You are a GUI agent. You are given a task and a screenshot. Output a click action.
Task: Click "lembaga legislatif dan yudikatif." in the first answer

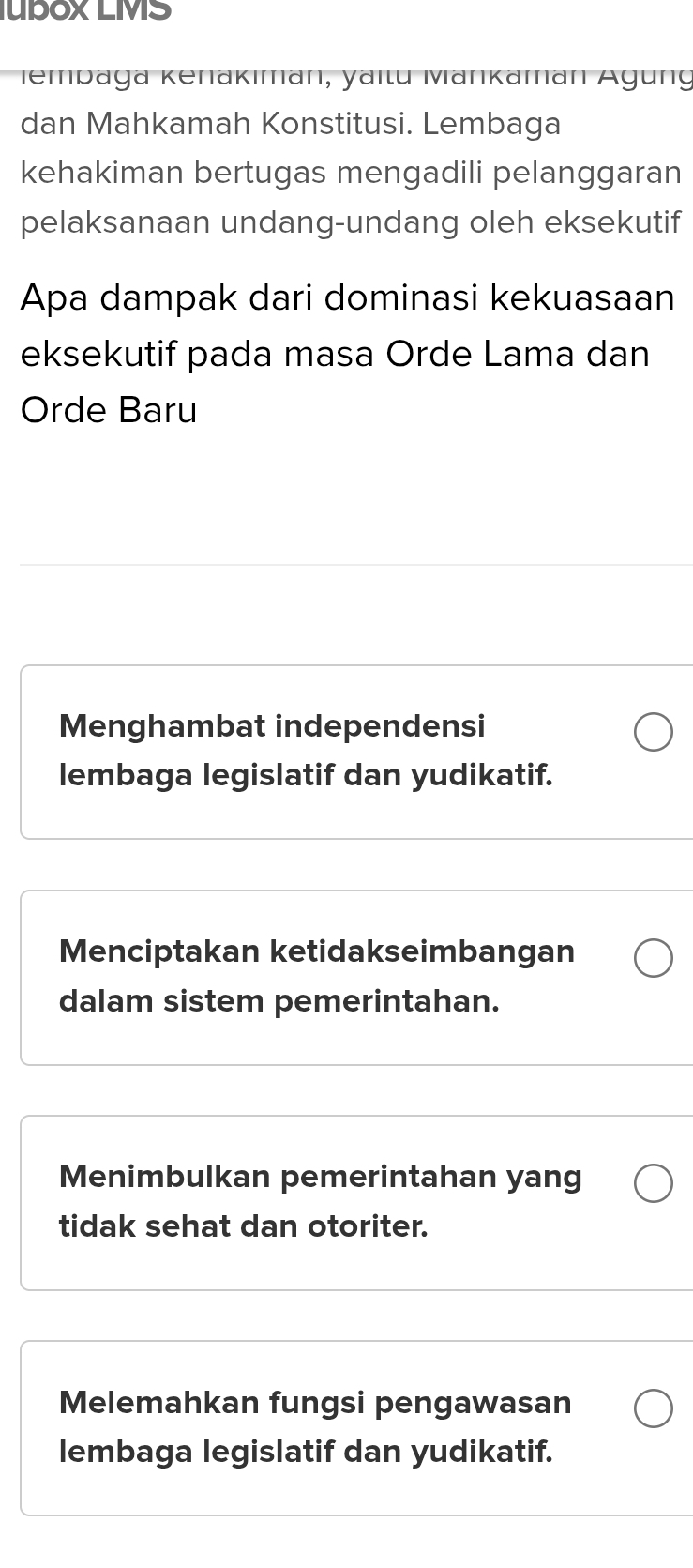tap(306, 775)
